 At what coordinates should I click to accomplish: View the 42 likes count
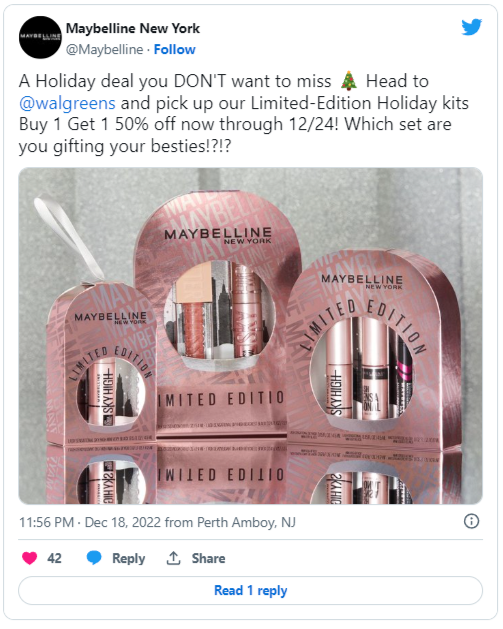click(x=54, y=558)
